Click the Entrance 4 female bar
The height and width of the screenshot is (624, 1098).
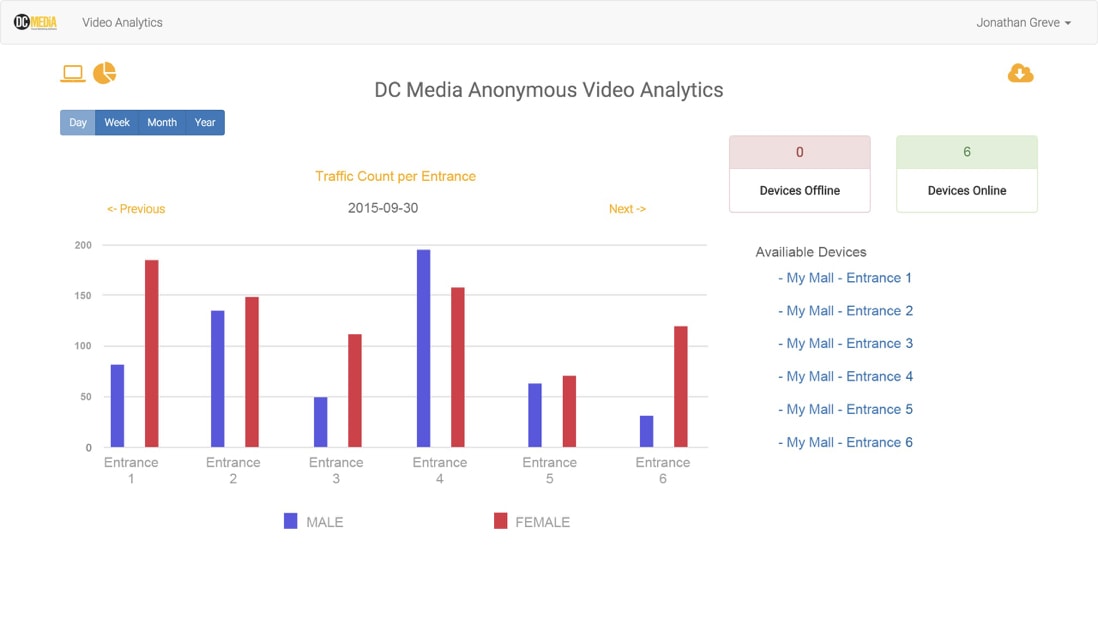click(x=458, y=367)
